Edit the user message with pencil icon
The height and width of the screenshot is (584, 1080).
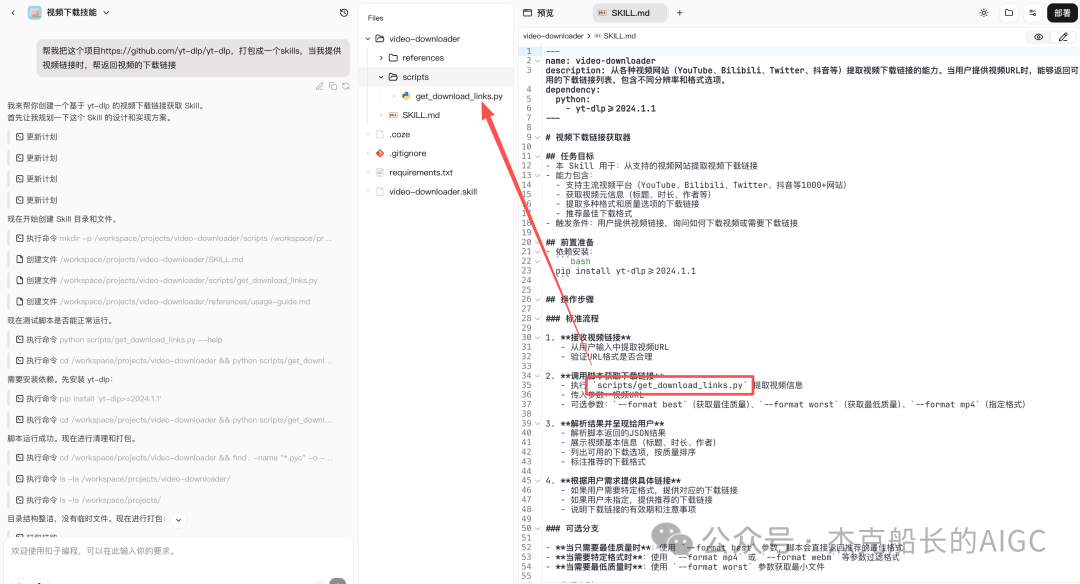click(320, 86)
